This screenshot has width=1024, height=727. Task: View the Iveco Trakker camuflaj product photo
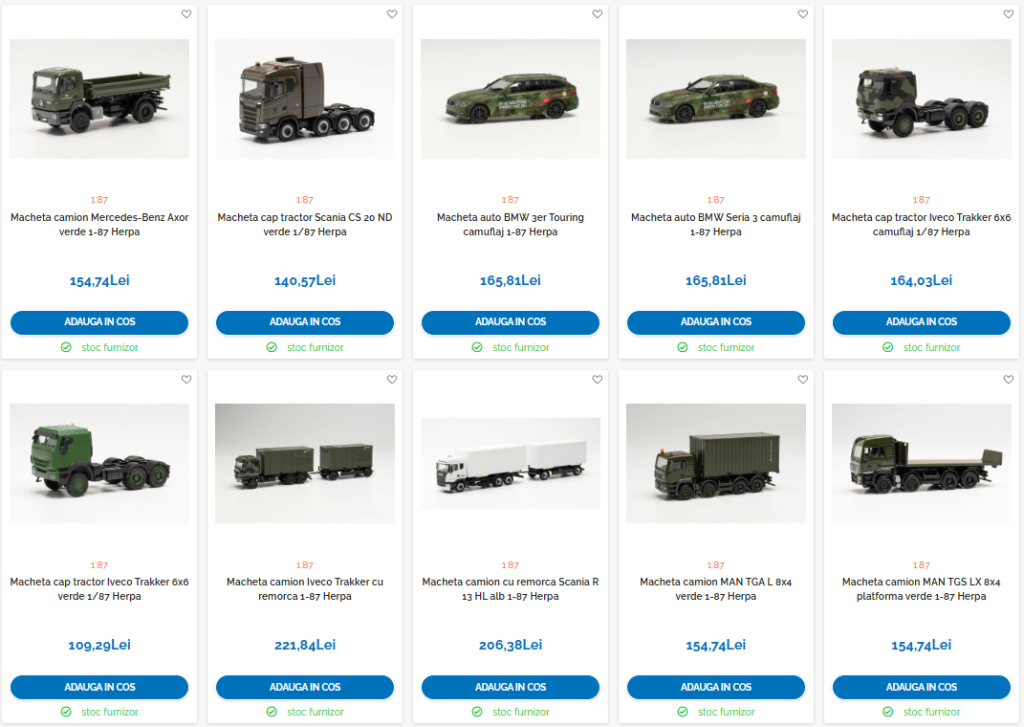[x=921, y=99]
